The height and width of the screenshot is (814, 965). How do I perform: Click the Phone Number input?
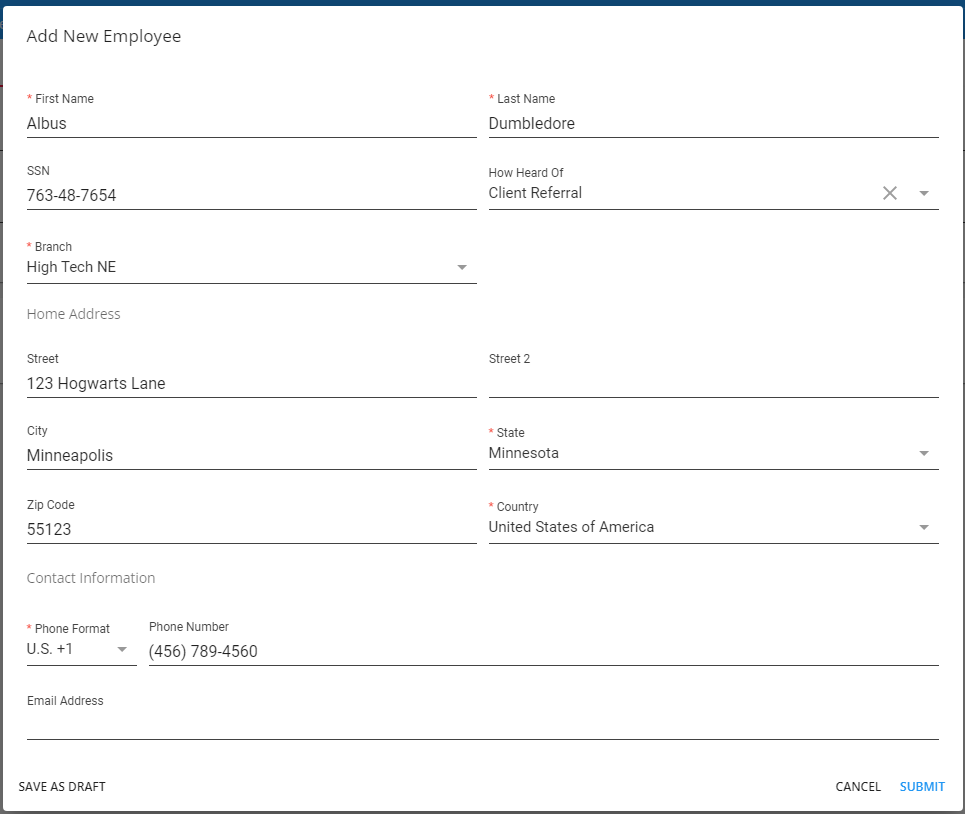click(x=542, y=652)
